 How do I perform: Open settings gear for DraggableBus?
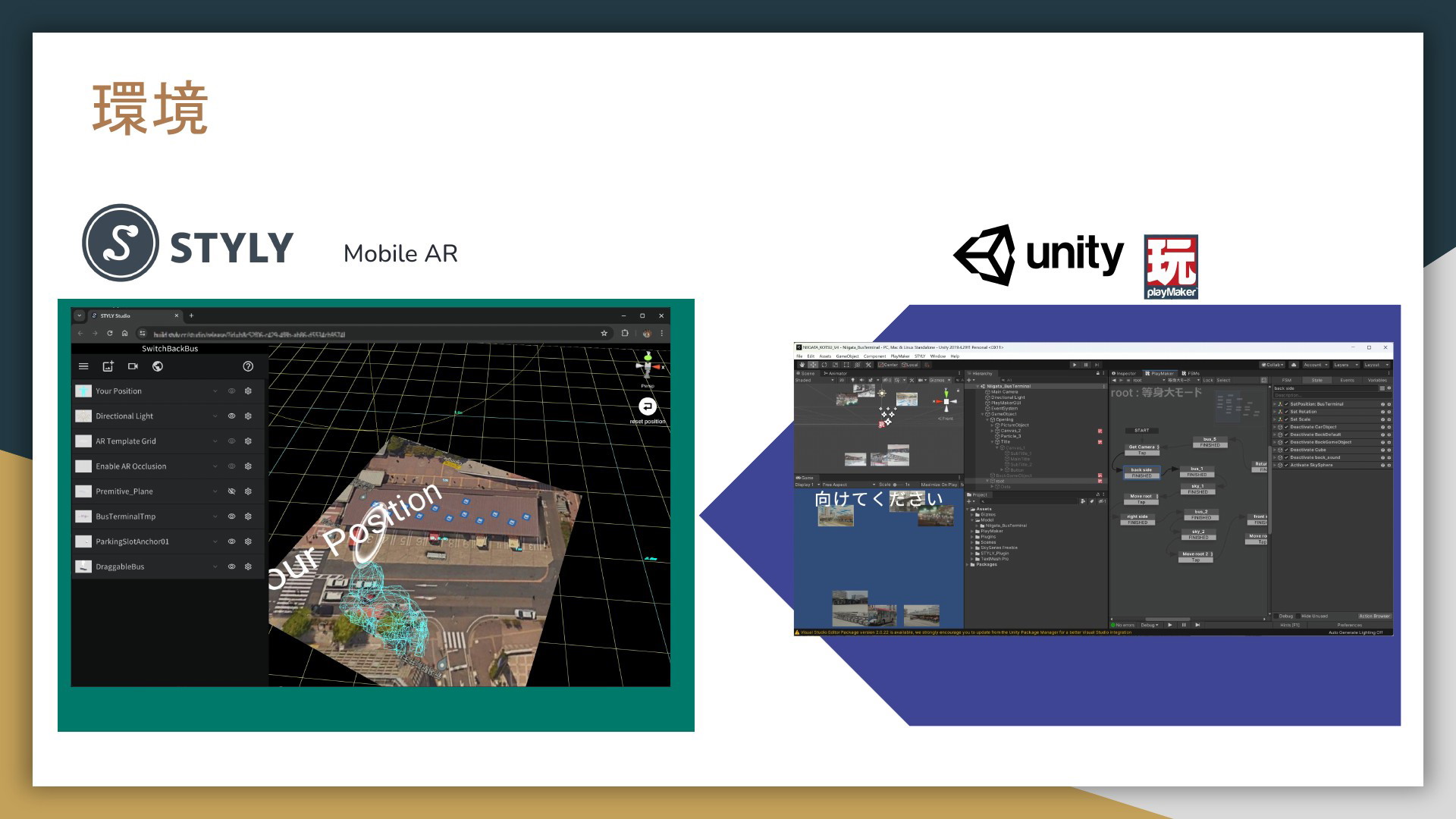[248, 566]
